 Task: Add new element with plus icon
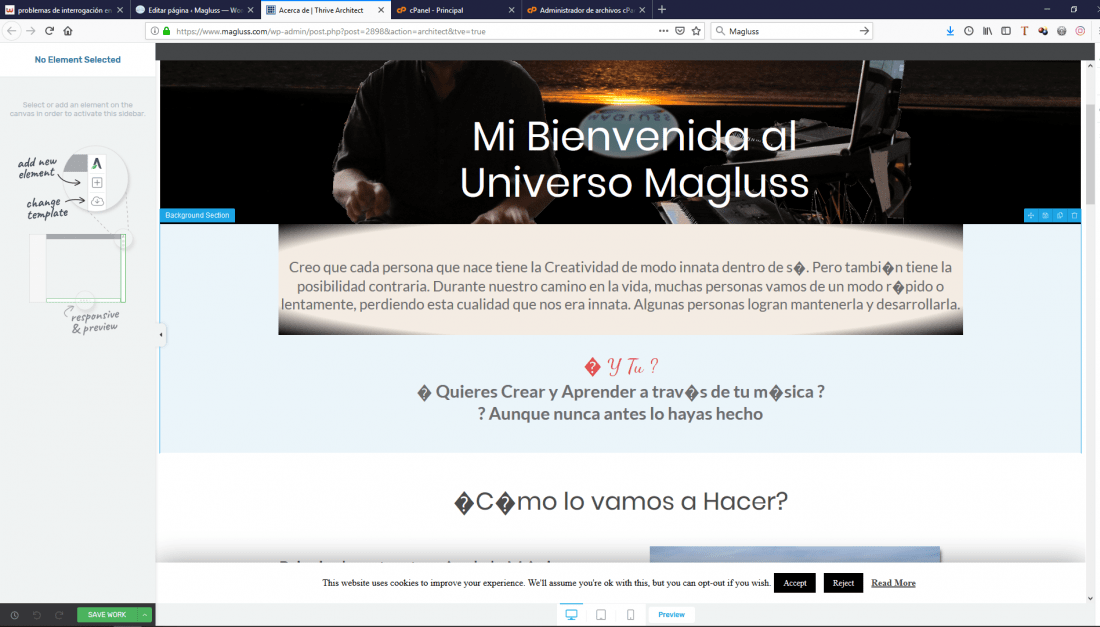point(98,182)
